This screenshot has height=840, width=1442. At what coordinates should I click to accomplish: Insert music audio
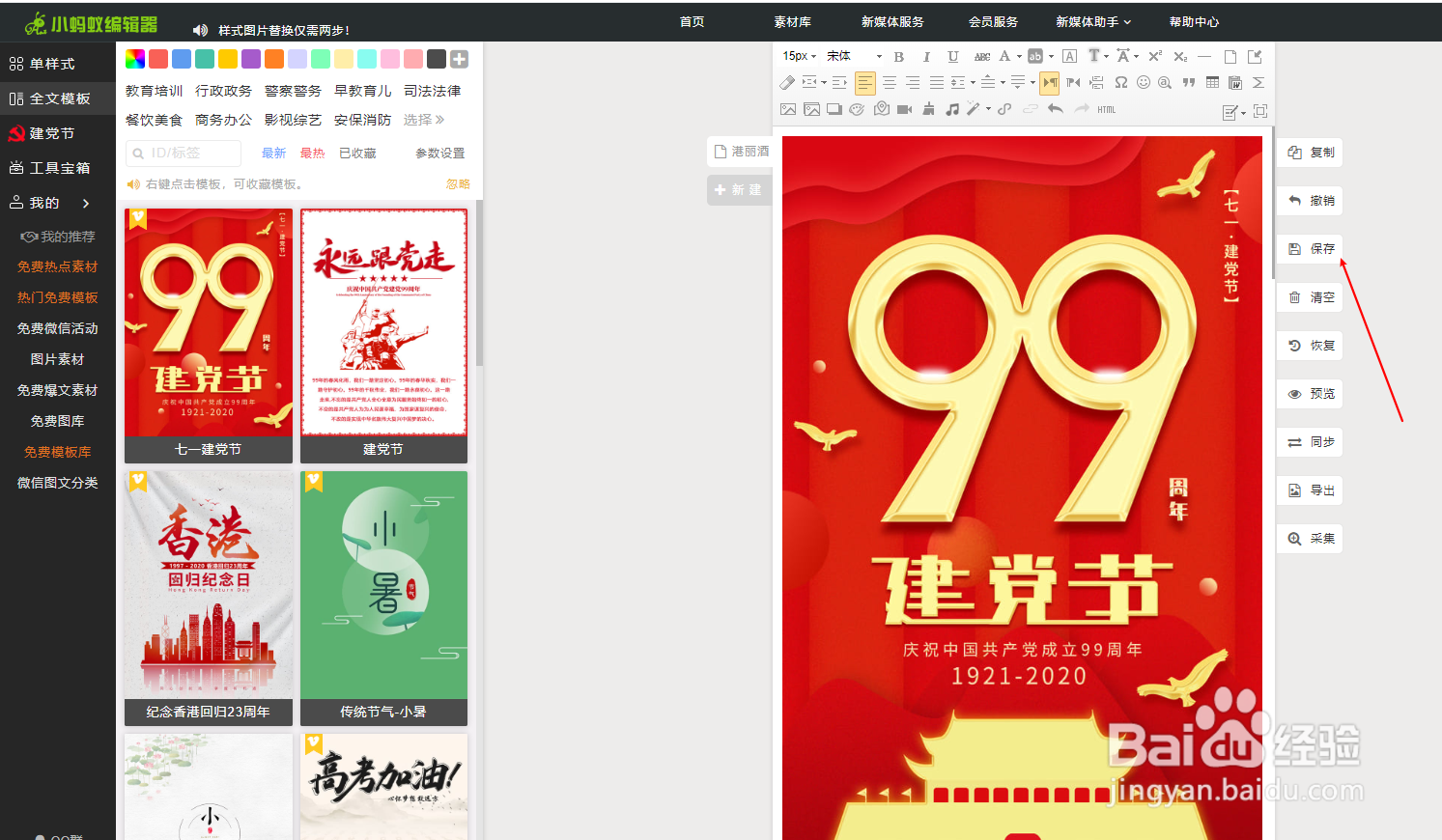click(952, 110)
